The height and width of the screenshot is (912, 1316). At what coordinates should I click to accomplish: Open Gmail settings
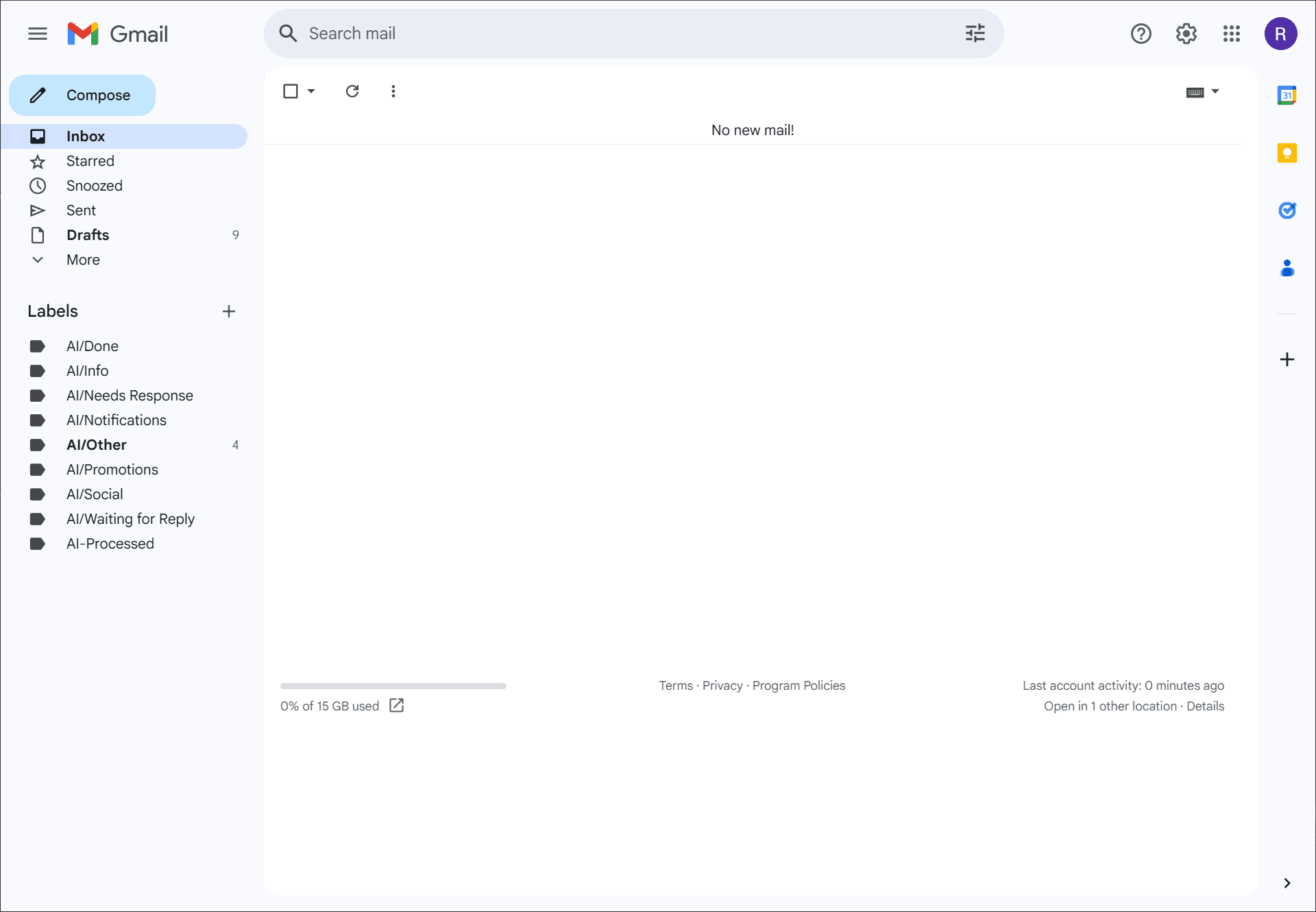pos(1186,34)
